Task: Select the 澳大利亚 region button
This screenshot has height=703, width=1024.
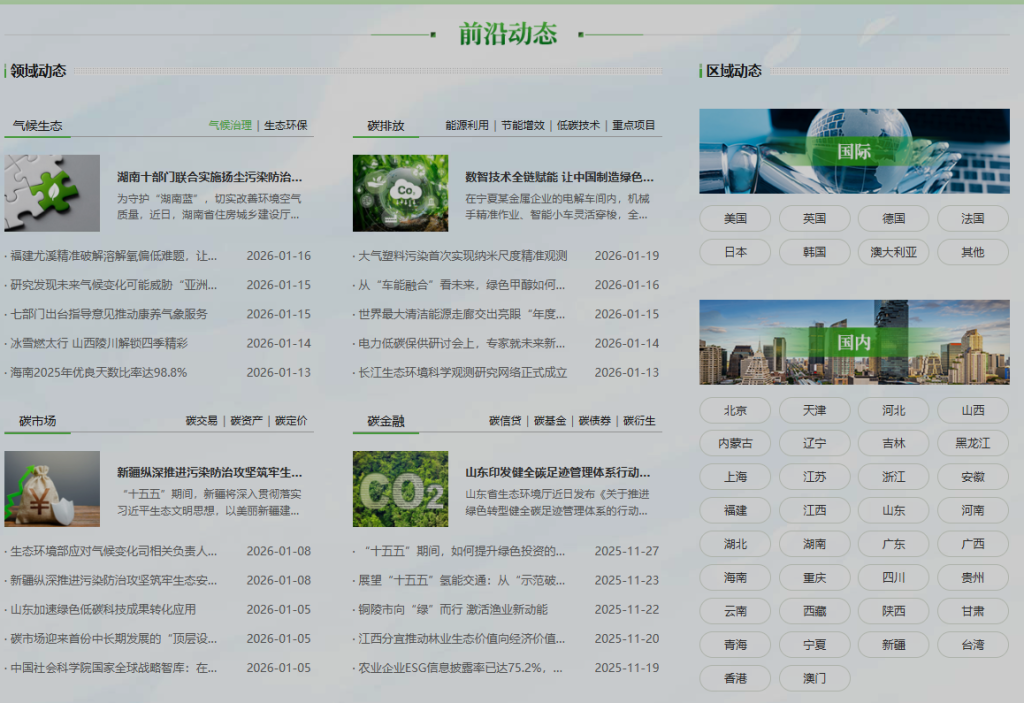Action: [x=893, y=252]
